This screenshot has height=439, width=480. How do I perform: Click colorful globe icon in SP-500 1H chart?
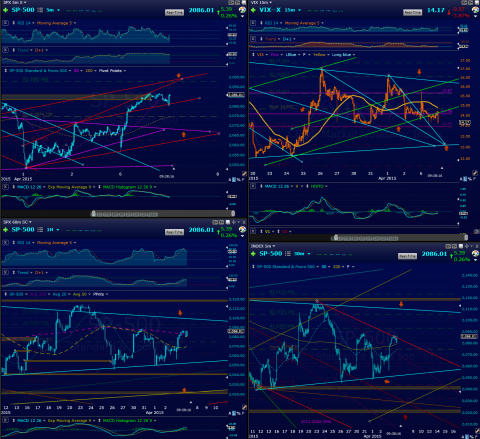(x=242, y=229)
